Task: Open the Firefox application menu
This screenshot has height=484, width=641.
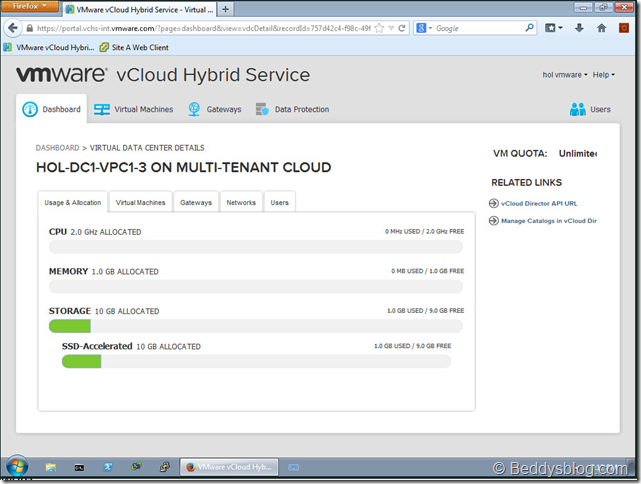Action: [x=29, y=6]
